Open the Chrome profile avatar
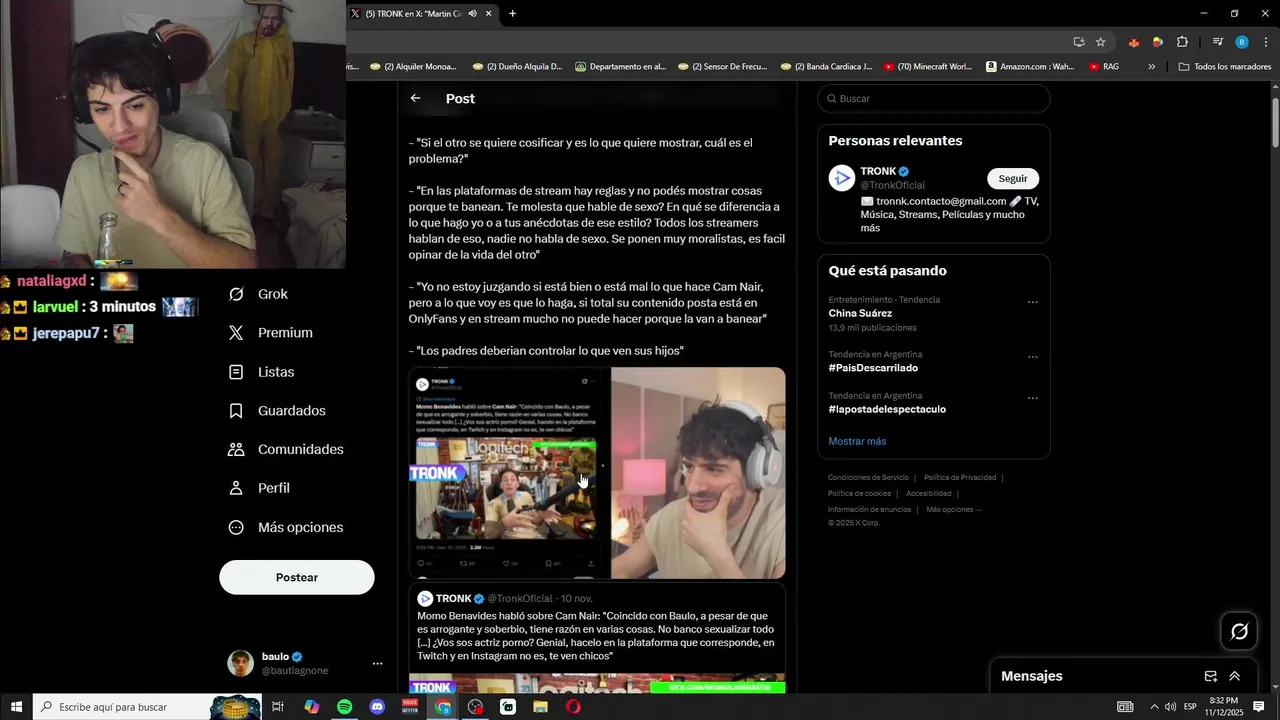 [x=1242, y=42]
